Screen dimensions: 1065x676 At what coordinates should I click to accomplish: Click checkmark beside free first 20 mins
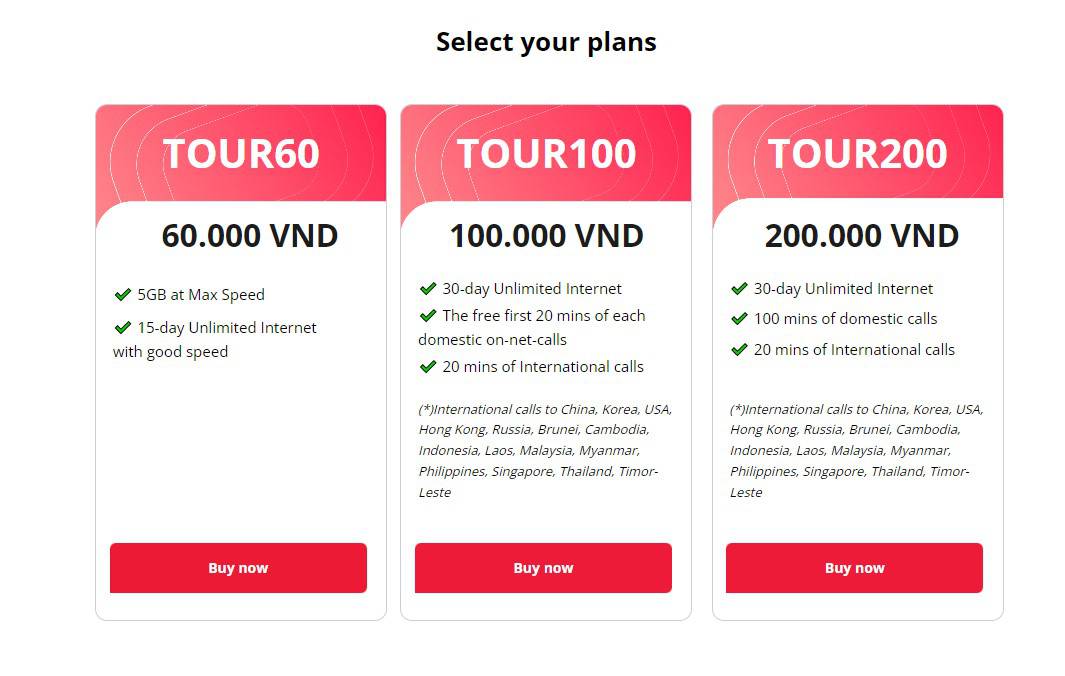point(428,315)
